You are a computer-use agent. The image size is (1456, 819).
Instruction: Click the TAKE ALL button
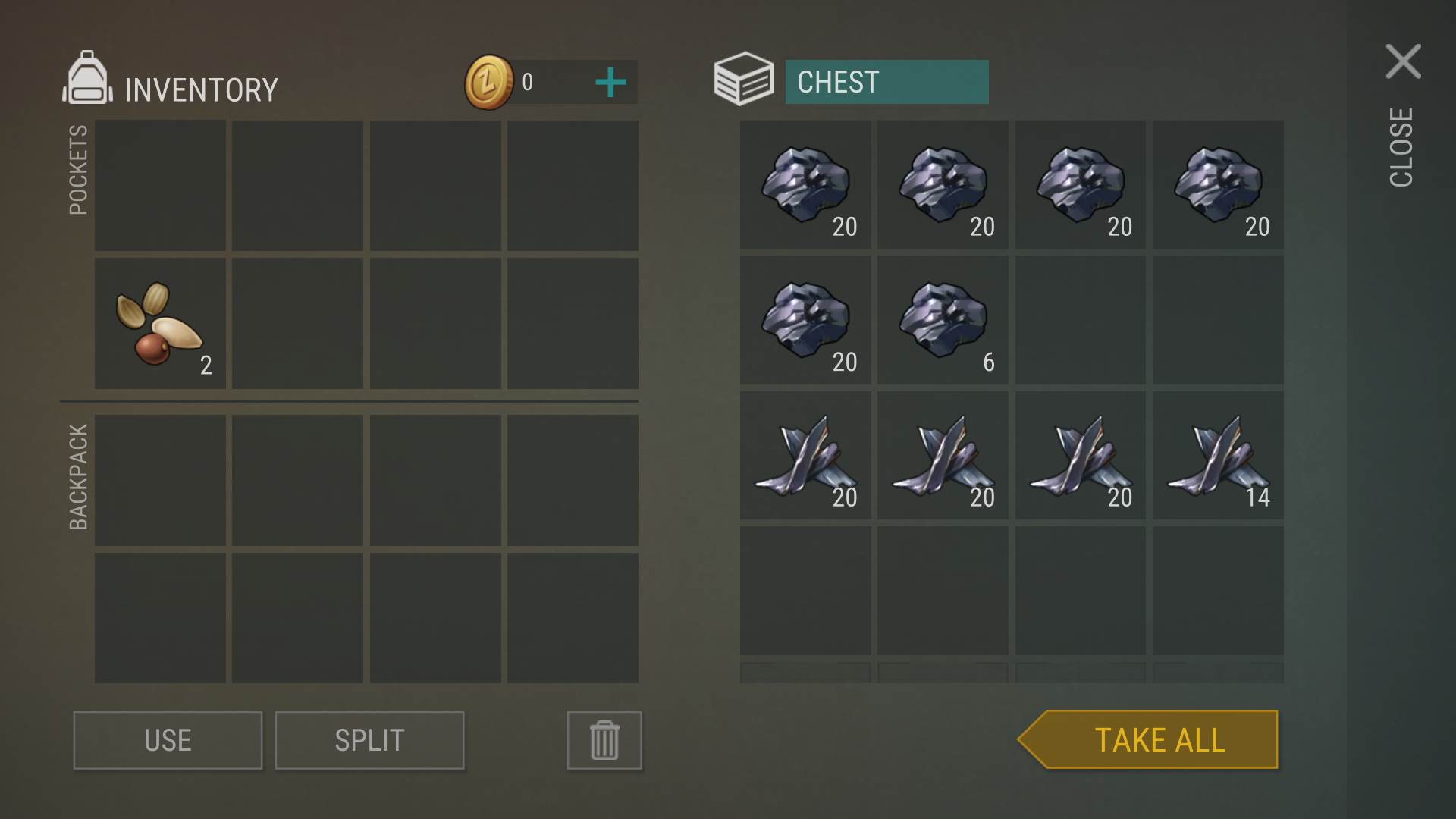click(1148, 739)
